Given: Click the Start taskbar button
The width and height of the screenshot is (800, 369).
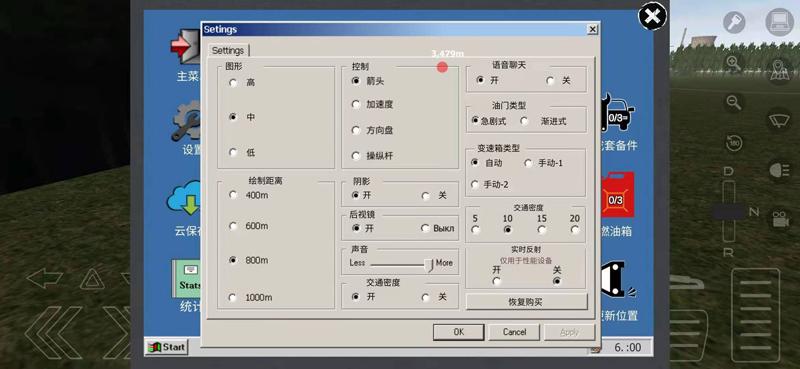Looking at the screenshot, I should [x=166, y=347].
